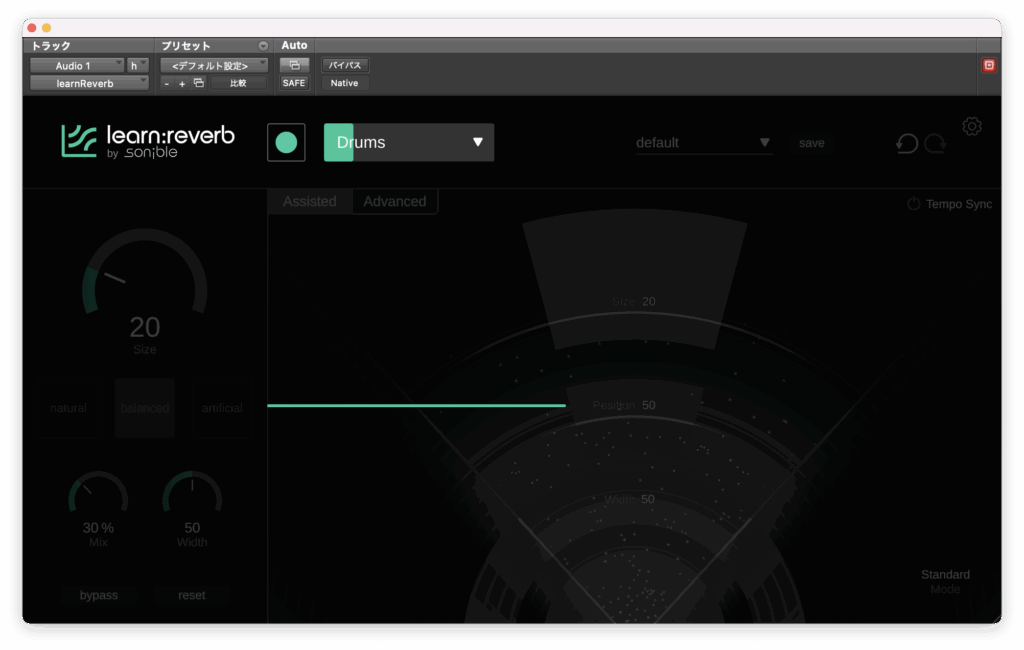The height and width of the screenshot is (650, 1024).
Task: Open the plugin settings gear
Action: click(972, 126)
